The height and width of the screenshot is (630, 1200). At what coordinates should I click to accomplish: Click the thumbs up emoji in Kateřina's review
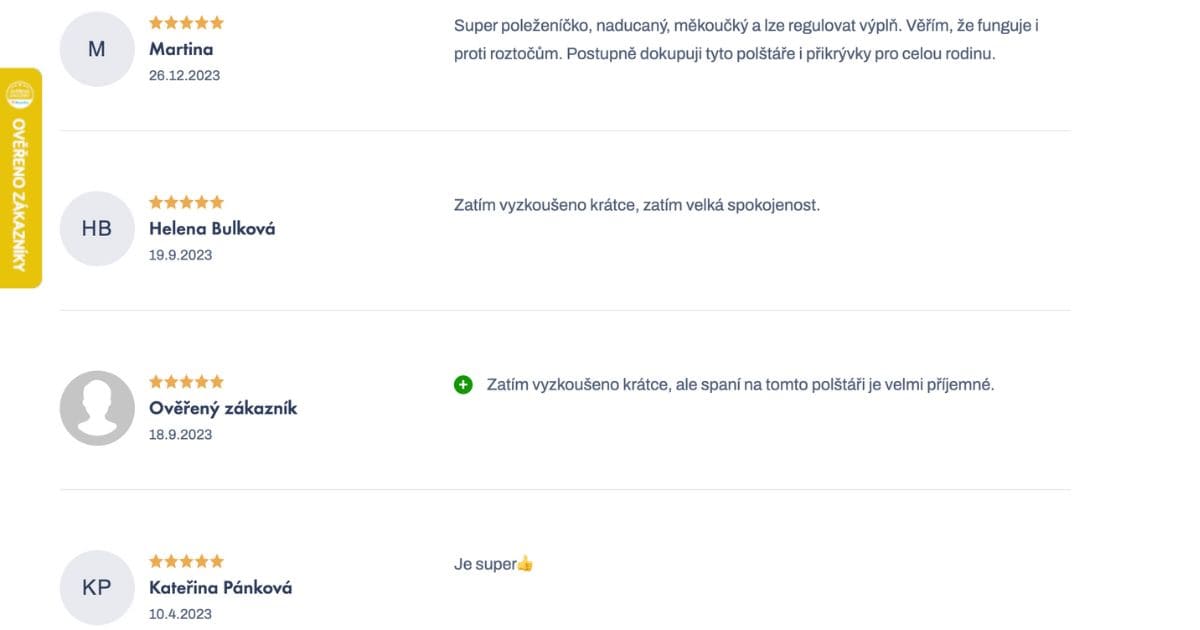point(524,563)
